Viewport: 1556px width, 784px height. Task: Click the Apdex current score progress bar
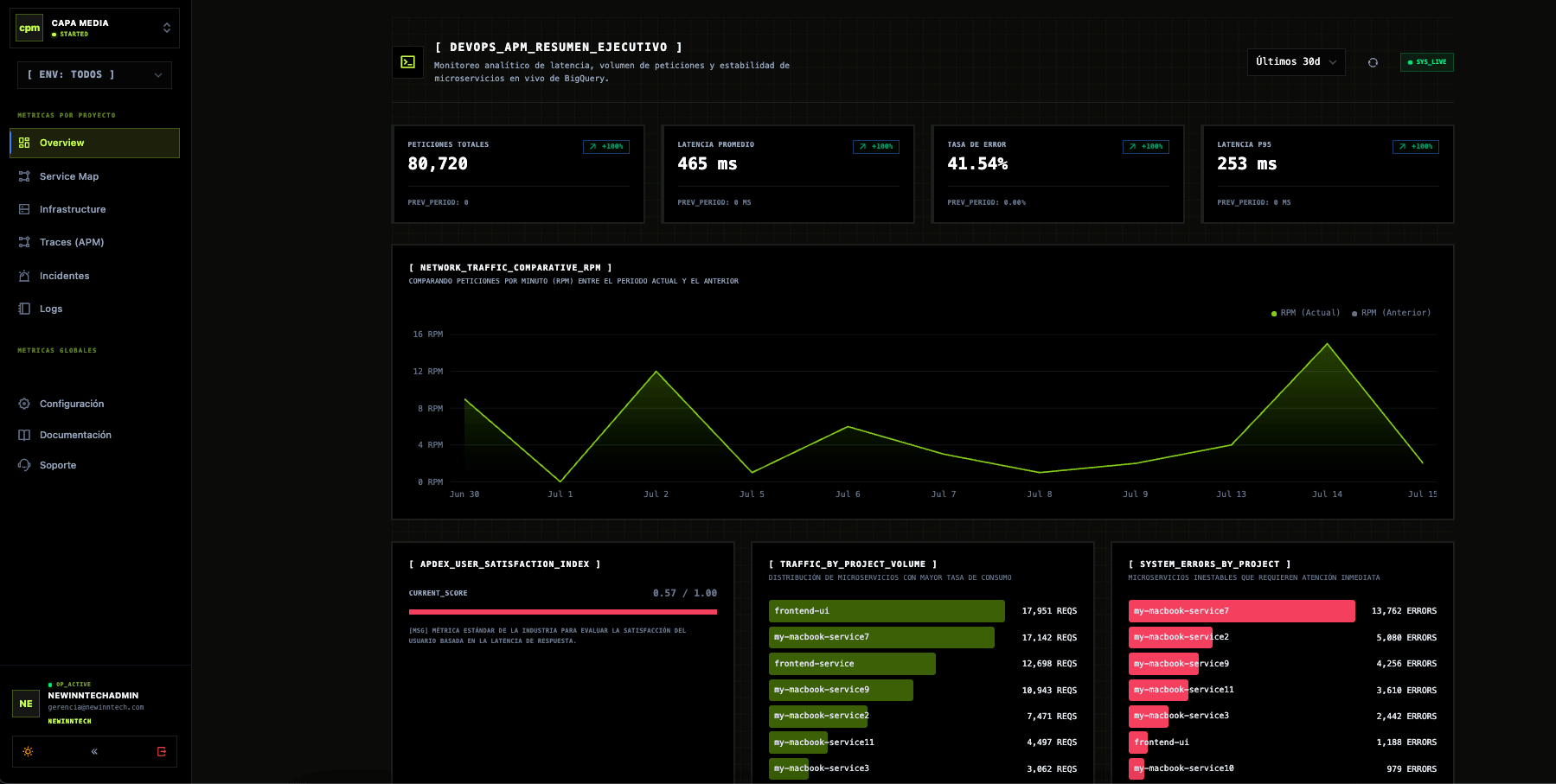point(563,612)
